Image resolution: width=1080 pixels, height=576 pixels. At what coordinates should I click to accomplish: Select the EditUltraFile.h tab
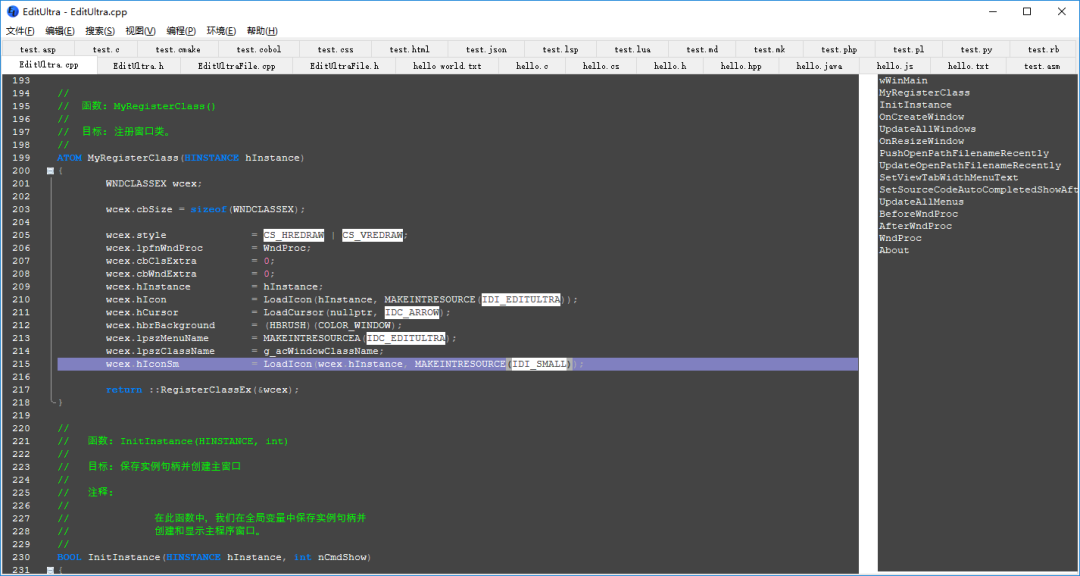344,66
